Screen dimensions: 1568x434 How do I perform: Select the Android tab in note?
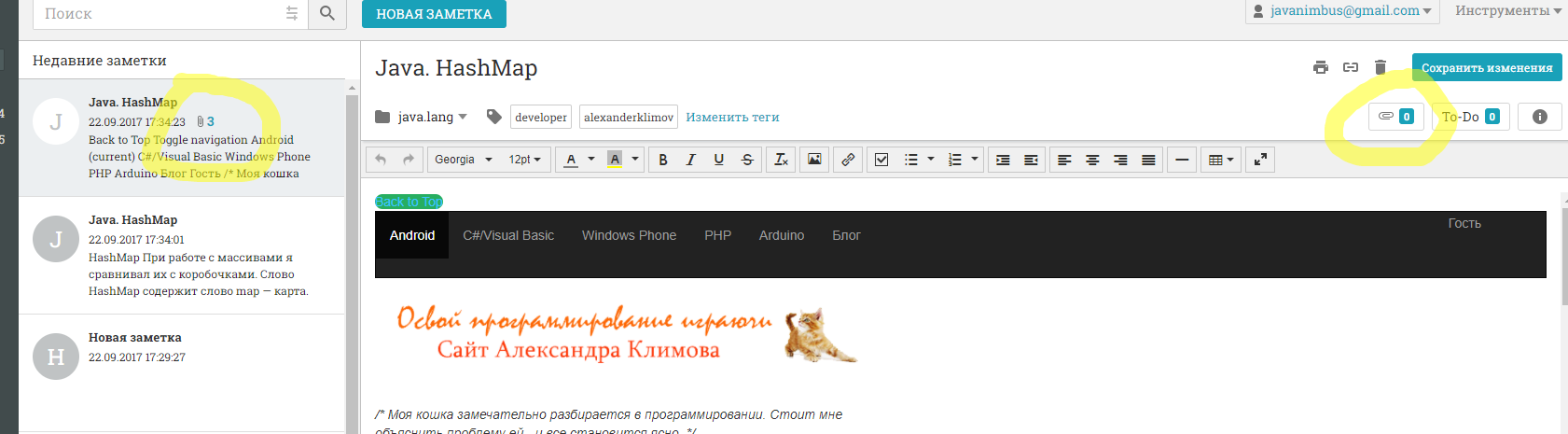pyautogui.click(x=412, y=235)
